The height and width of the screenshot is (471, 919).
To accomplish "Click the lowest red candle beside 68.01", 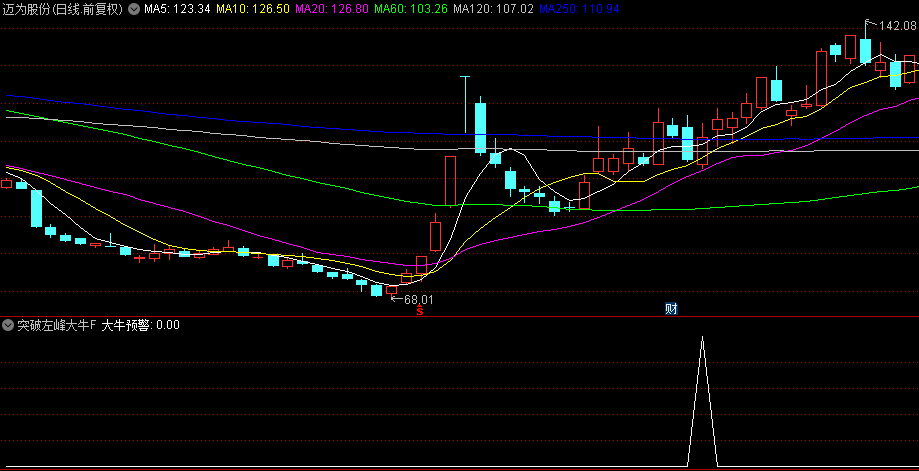I will click(391, 290).
